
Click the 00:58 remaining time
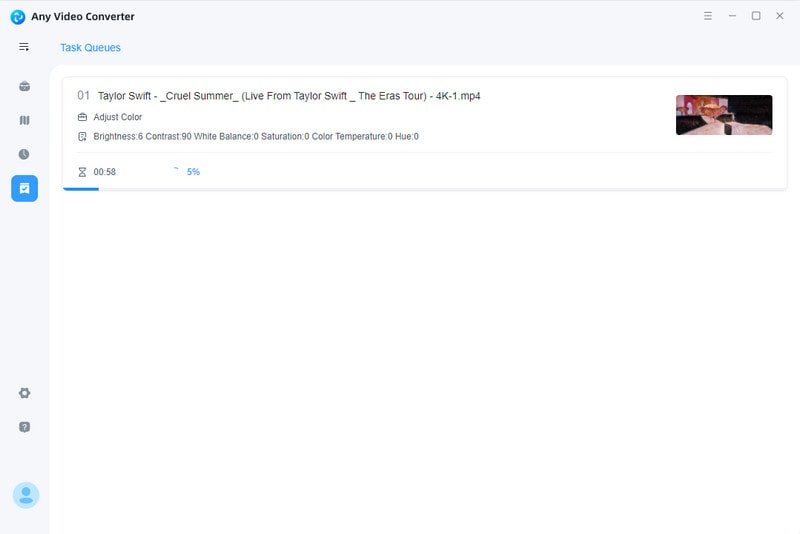tap(105, 172)
